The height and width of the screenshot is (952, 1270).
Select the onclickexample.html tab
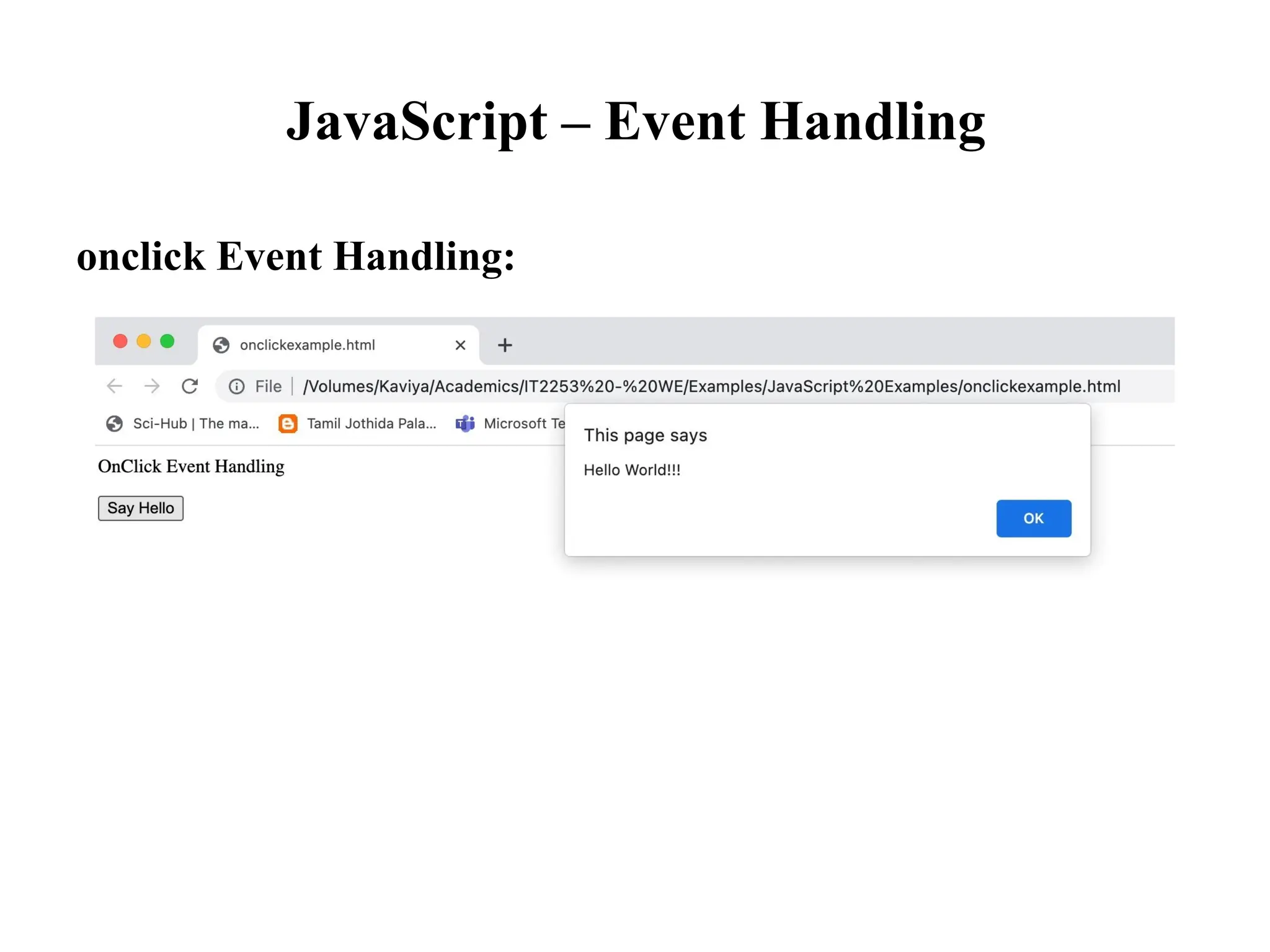(x=339, y=345)
